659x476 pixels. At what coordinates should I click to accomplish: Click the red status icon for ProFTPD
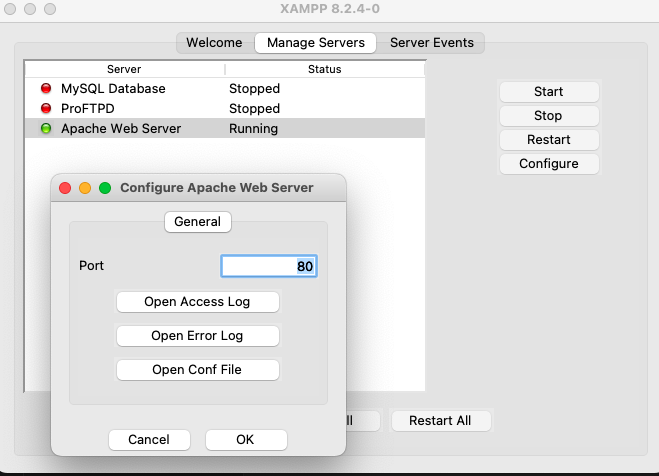[46, 108]
